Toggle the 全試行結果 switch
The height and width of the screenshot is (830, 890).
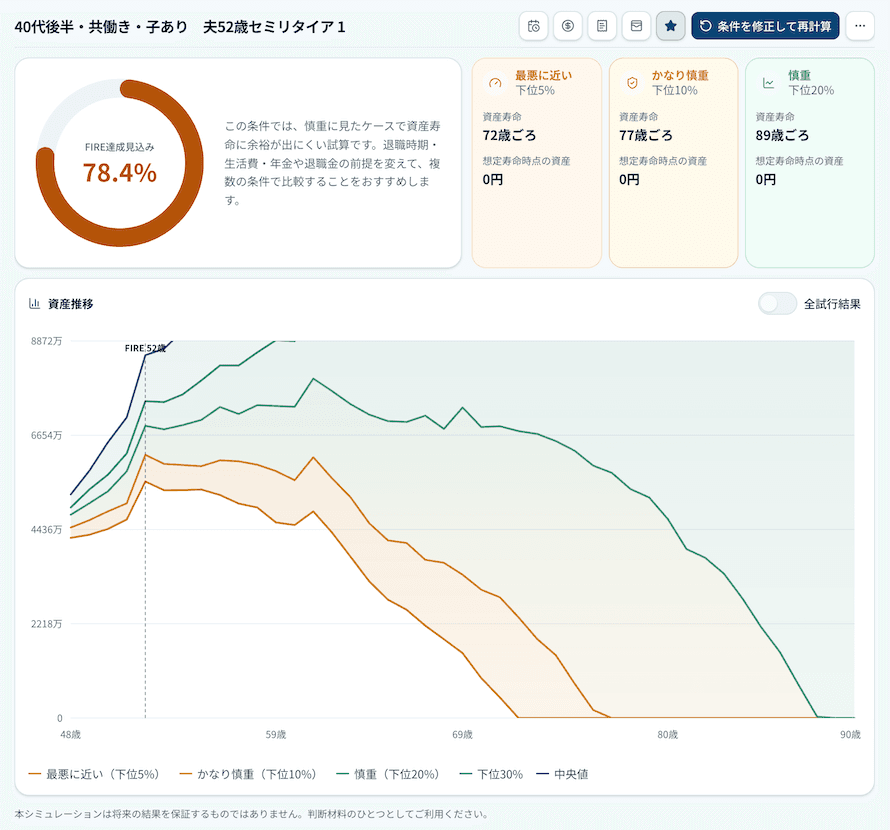click(x=777, y=304)
